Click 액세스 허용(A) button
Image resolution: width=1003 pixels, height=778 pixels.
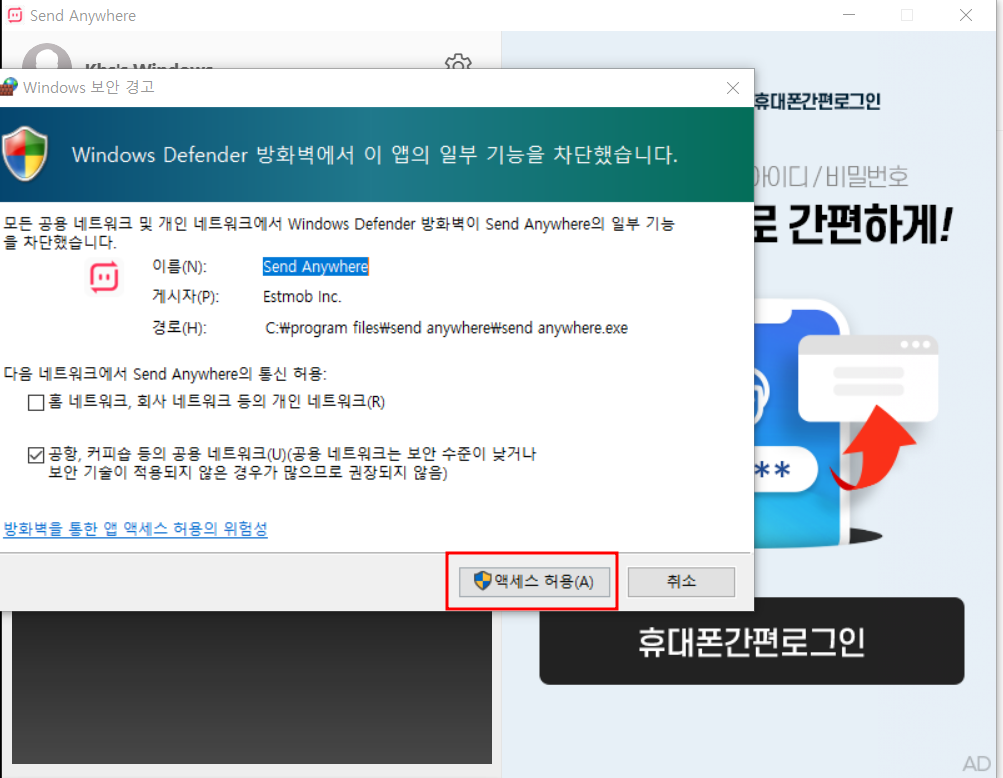pyautogui.click(x=534, y=582)
